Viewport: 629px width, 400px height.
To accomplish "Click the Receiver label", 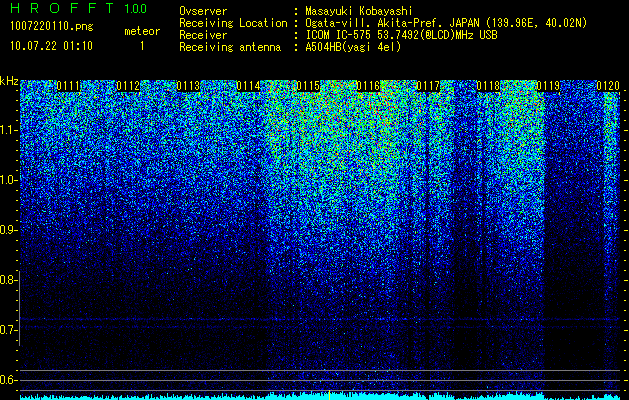I will tap(203, 35).
